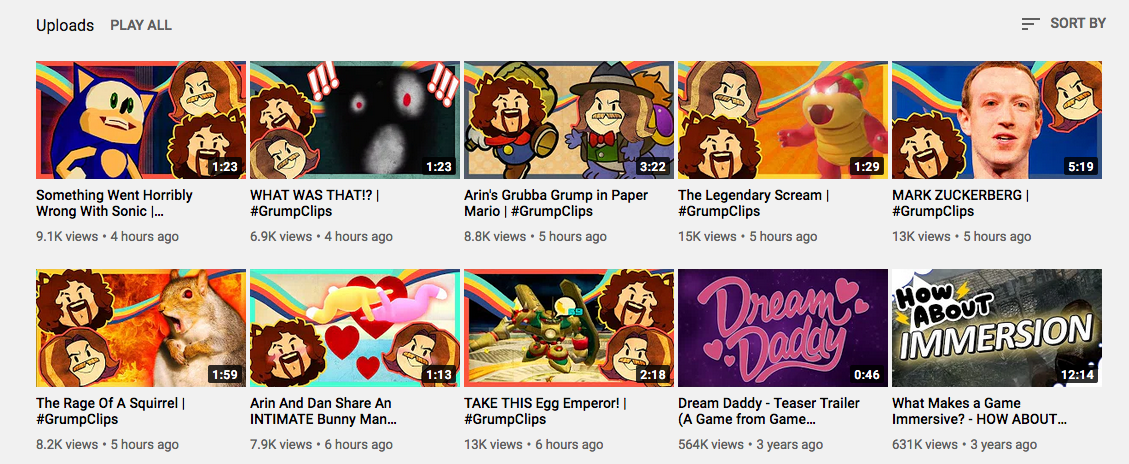Click '15K views • 5 hours ago' text
Image resolution: width=1129 pixels, height=464 pixels.
(747, 236)
